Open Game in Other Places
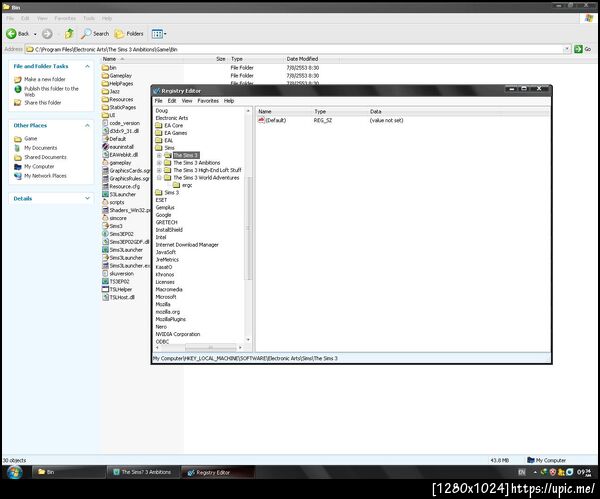Screen dimensions: 600x499 point(31,139)
